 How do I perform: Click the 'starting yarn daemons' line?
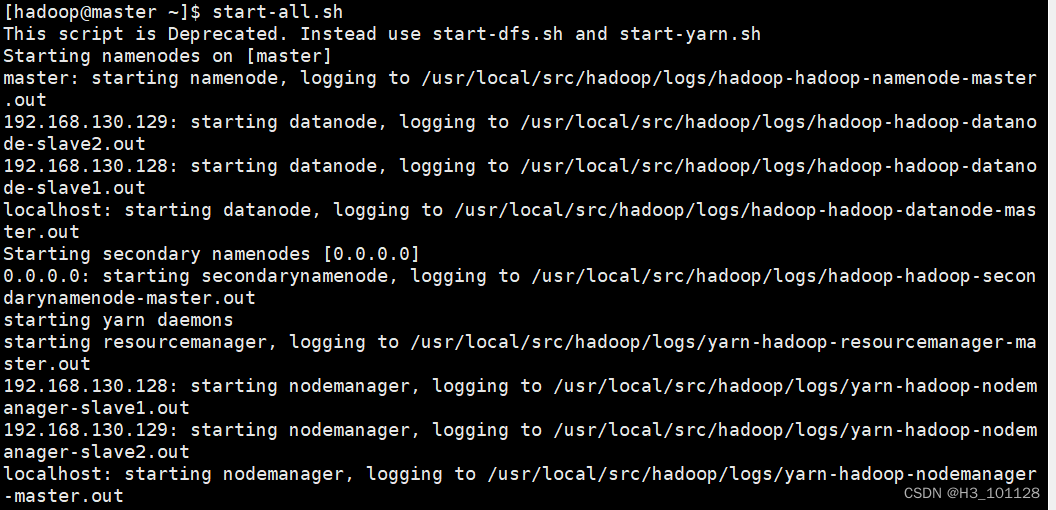(x=119, y=319)
